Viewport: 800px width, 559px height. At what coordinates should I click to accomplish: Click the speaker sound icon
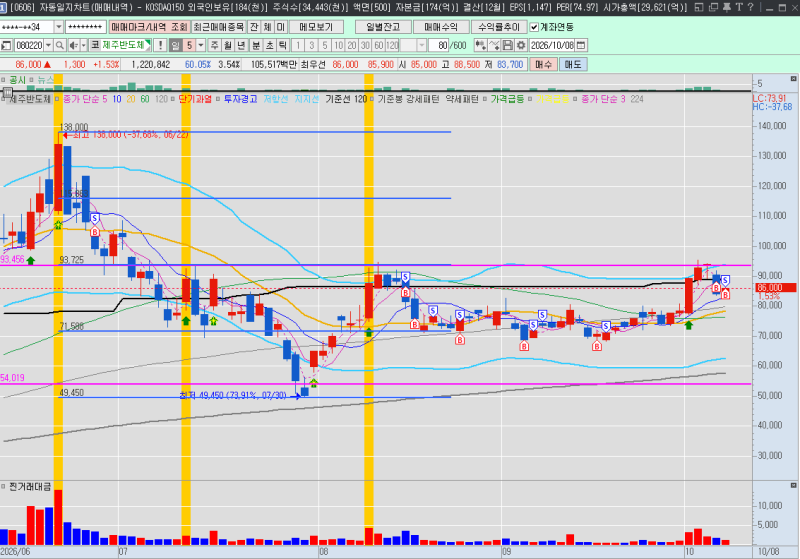[73, 45]
